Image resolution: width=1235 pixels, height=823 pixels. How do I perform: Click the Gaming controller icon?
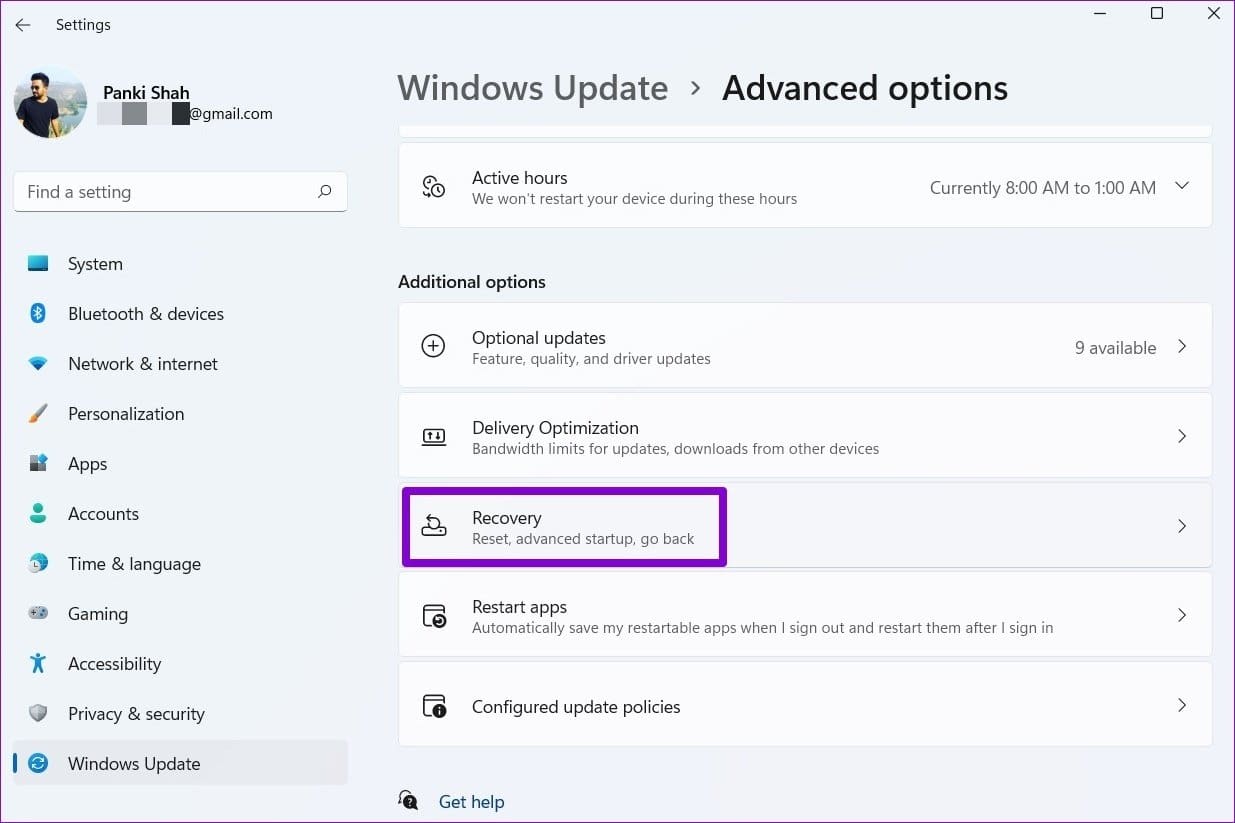click(x=38, y=613)
